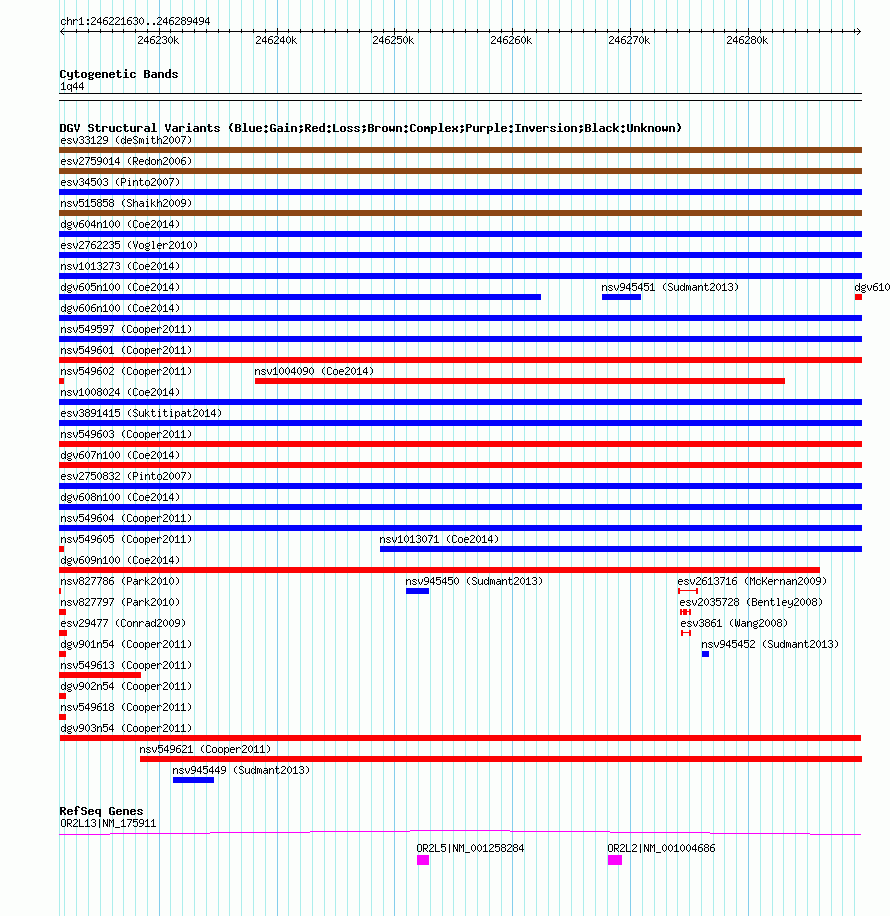890x916 pixels.
Task: Click the Cytogenetic Bands track title
Action: pos(119,75)
